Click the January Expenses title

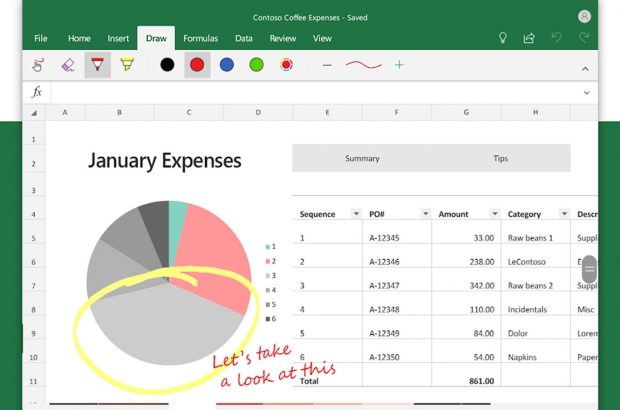pyautogui.click(x=164, y=161)
